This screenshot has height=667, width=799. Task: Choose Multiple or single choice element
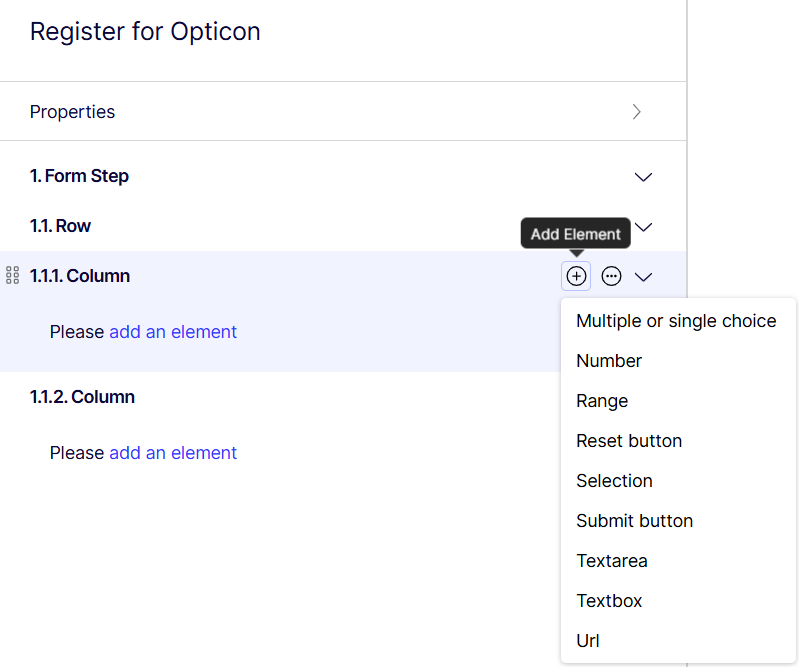tap(676, 321)
